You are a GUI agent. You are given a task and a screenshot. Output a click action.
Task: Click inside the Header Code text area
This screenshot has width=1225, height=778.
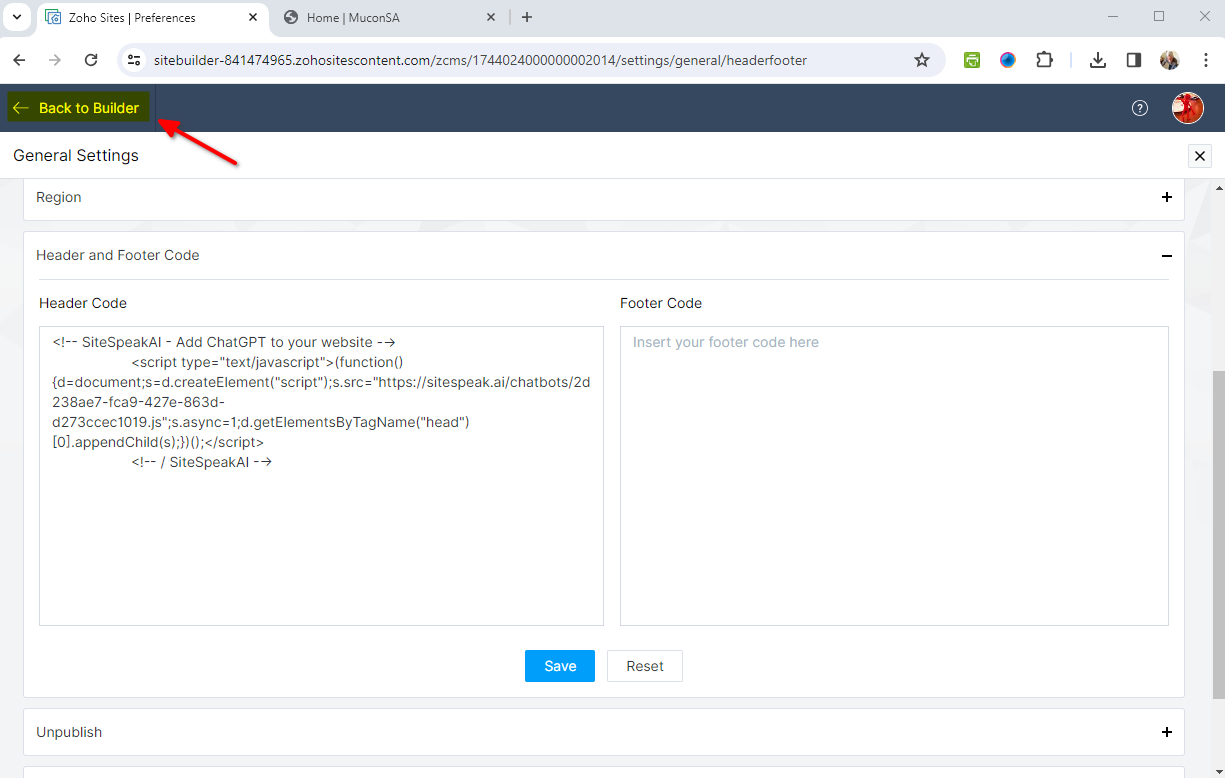[x=321, y=476]
